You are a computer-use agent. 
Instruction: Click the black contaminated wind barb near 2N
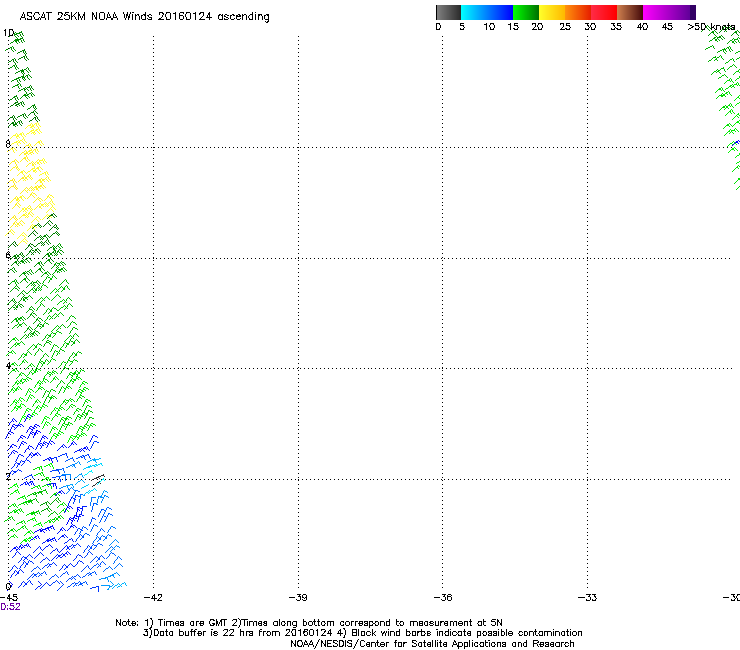[98, 481]
